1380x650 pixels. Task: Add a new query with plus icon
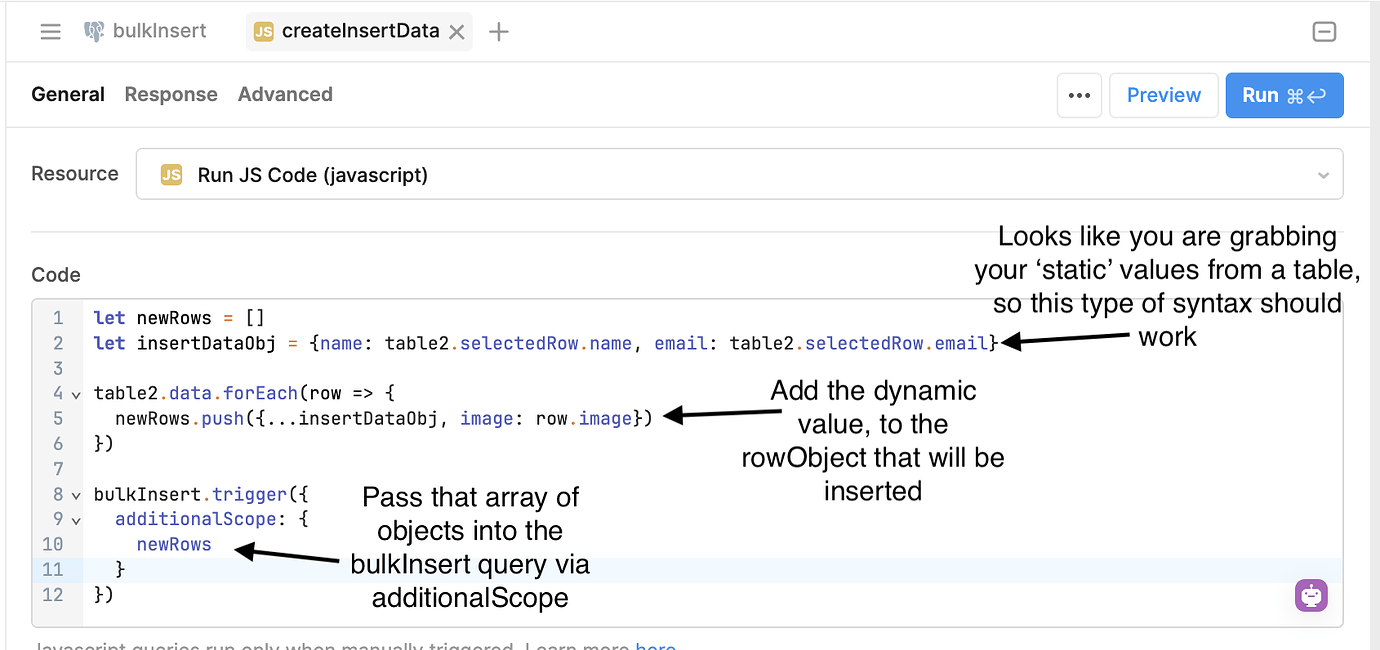tap(499, 32)
